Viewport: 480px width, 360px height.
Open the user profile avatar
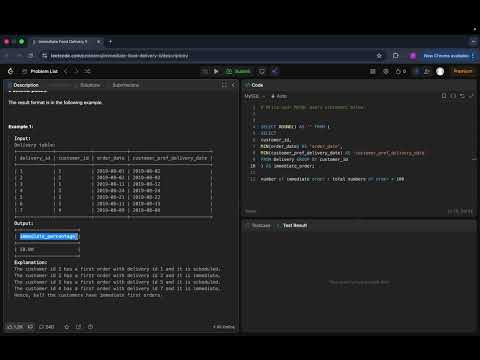click(x=440, y=71)
